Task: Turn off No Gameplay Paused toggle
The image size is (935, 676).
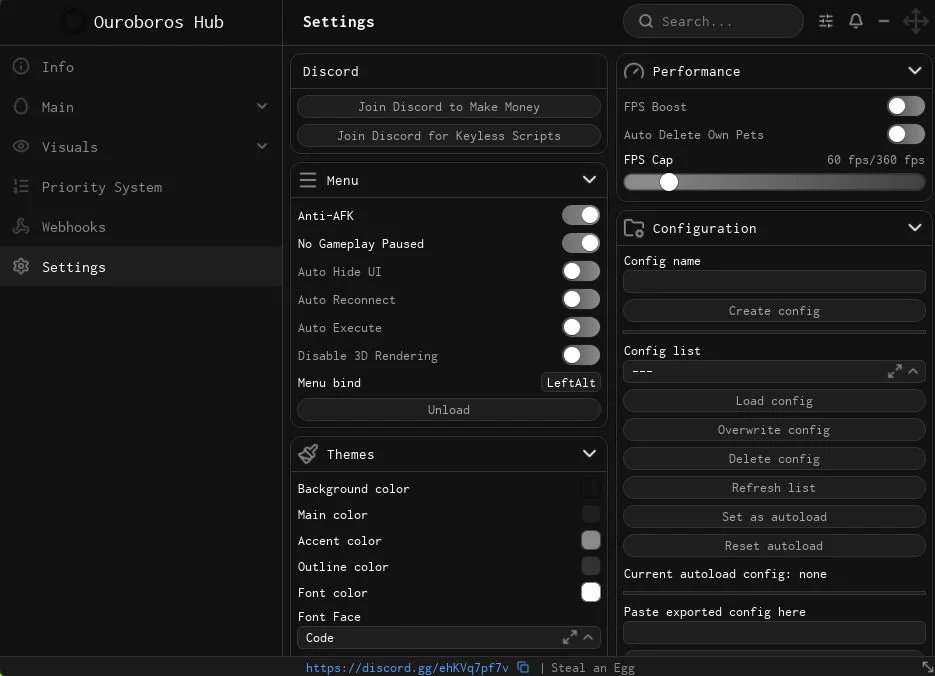Action: pyautogui.click(x=580, y=243)
